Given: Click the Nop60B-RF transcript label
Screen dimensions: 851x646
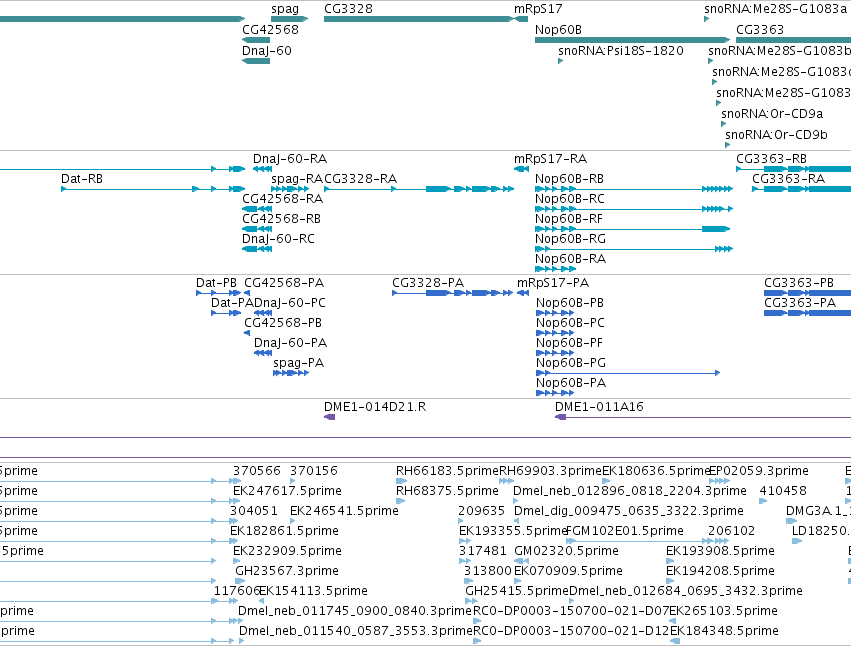Looking at the screenshot, I should pos(569,219).
